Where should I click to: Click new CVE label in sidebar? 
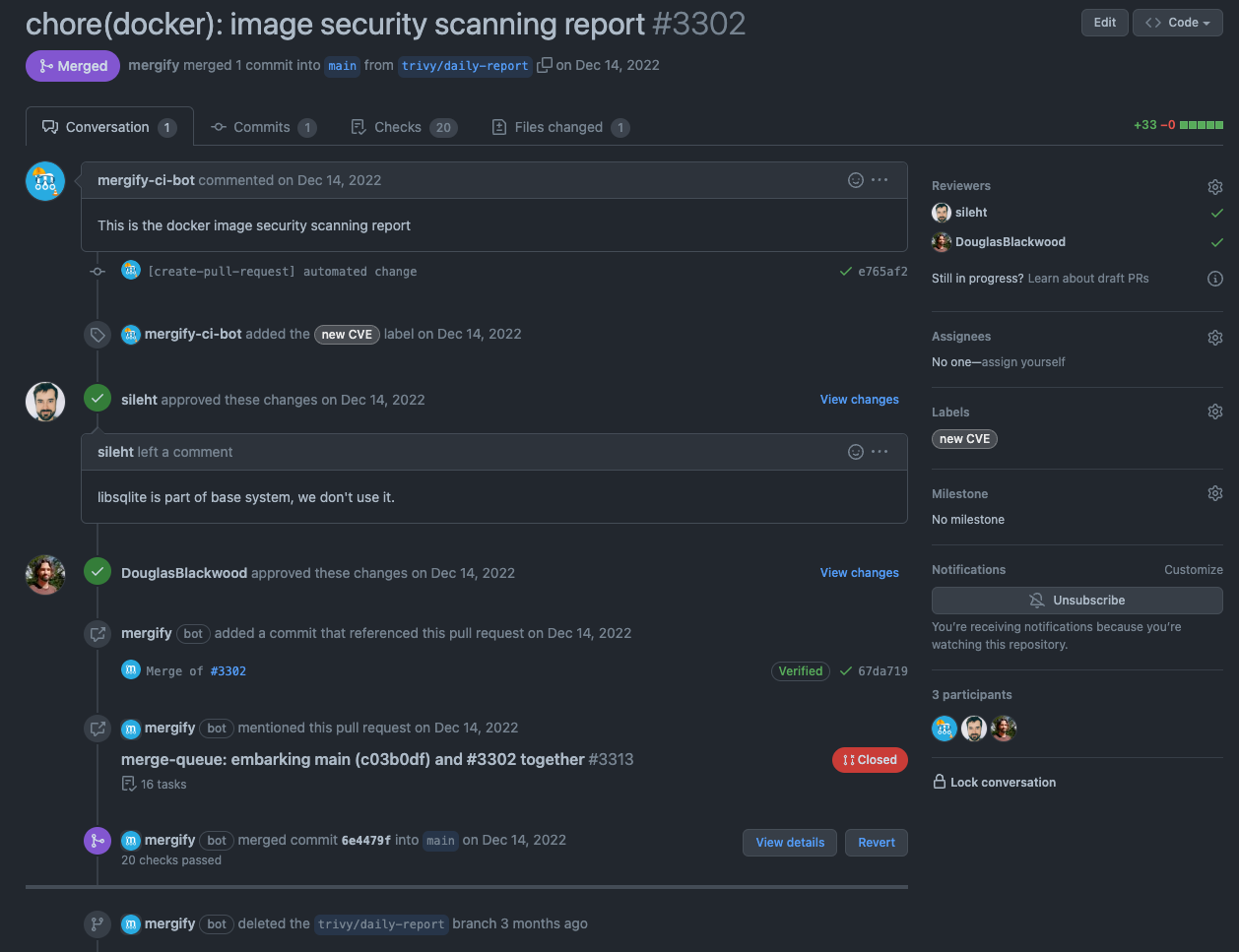965,439
